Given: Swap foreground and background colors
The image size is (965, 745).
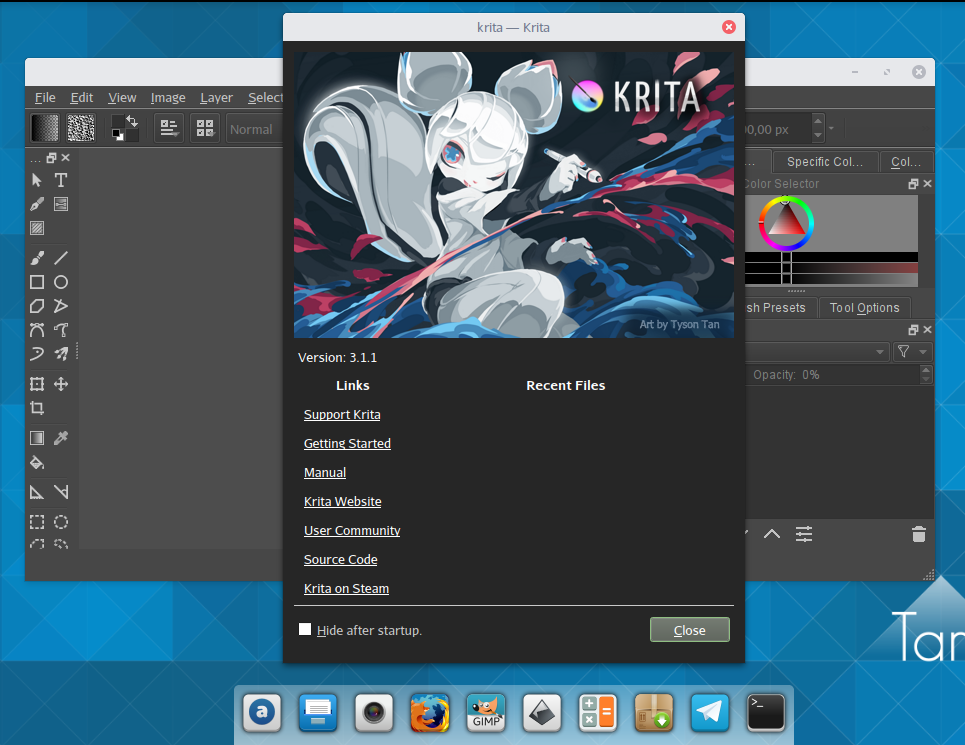Looking at the screenshot, I should click(x=132, y=120).
